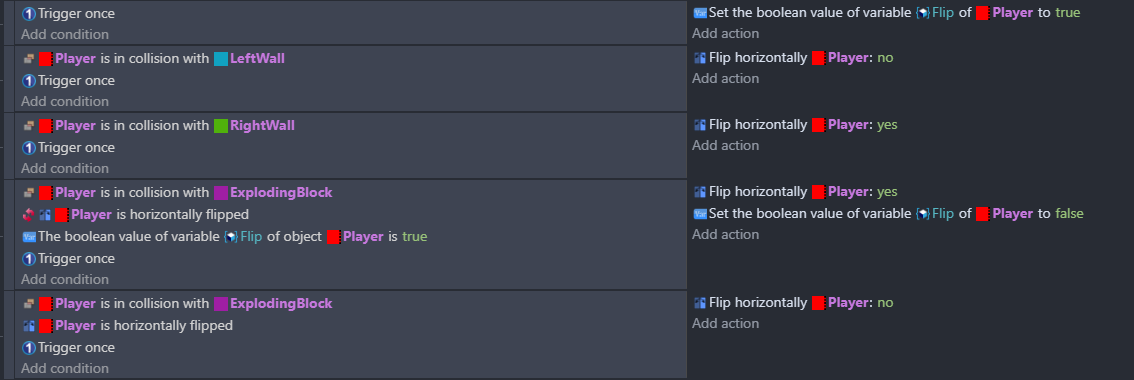This screenshot has width=1134, height=380.
Task: Click the green RightWall object icon
Action: 221,125
